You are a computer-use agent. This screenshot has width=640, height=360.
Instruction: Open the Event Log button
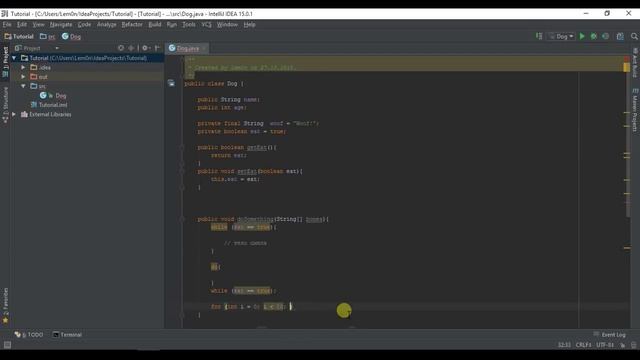pyautogui.click(x=609, y=335)
